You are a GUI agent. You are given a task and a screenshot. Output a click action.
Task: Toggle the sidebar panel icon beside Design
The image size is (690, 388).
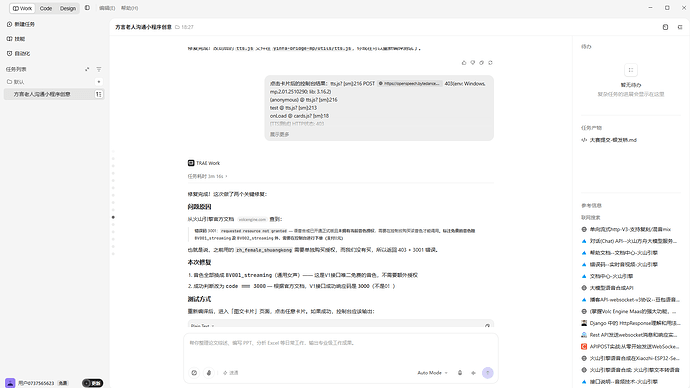[87, 8]
